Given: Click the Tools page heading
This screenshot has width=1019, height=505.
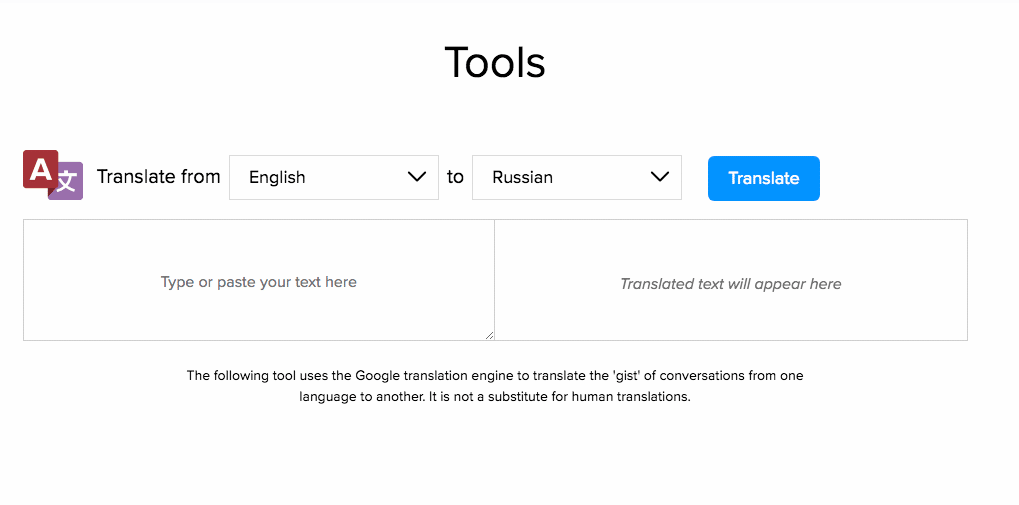Looking at the screenshot, I should [494, 62].
